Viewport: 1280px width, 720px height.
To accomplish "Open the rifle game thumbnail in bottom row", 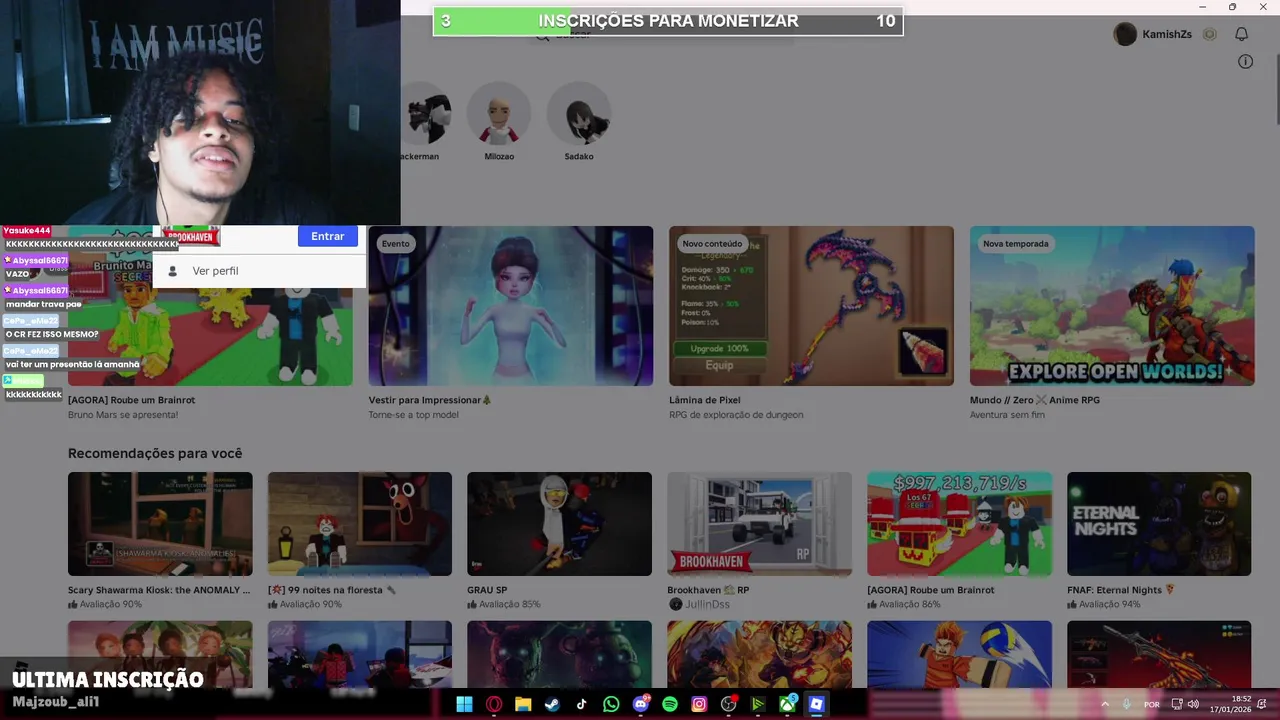I will [1159, 654].
